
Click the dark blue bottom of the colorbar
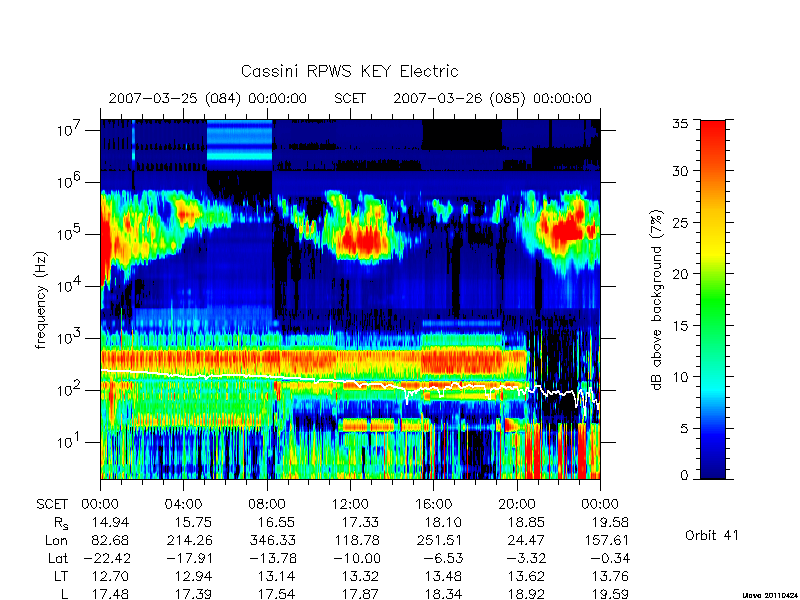click(x=713, y=467)
